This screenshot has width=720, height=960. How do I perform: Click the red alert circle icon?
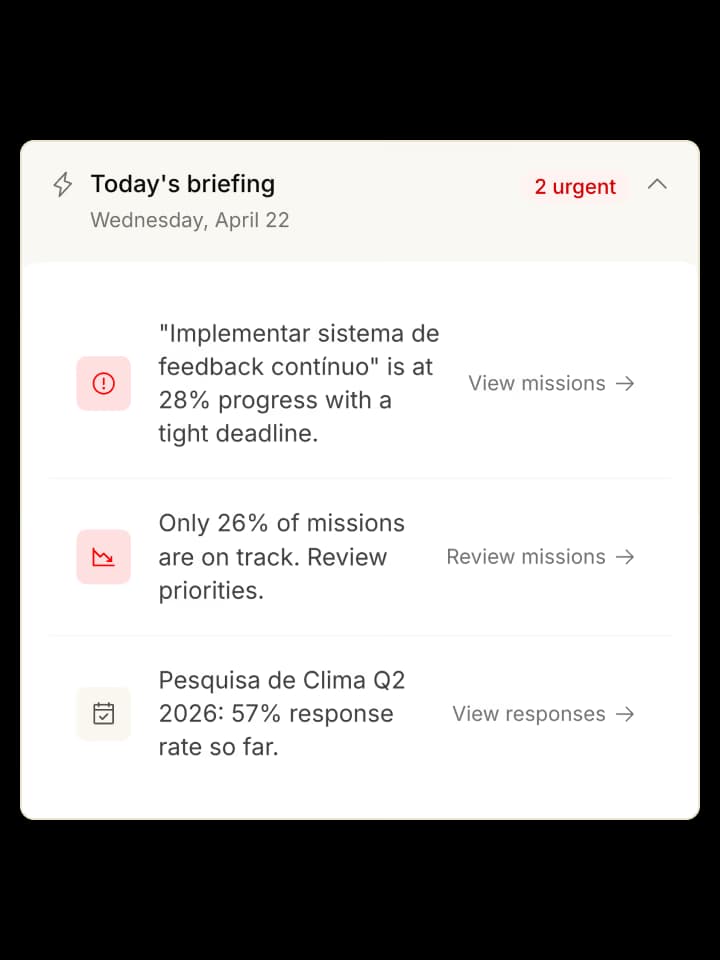[104, 383]
